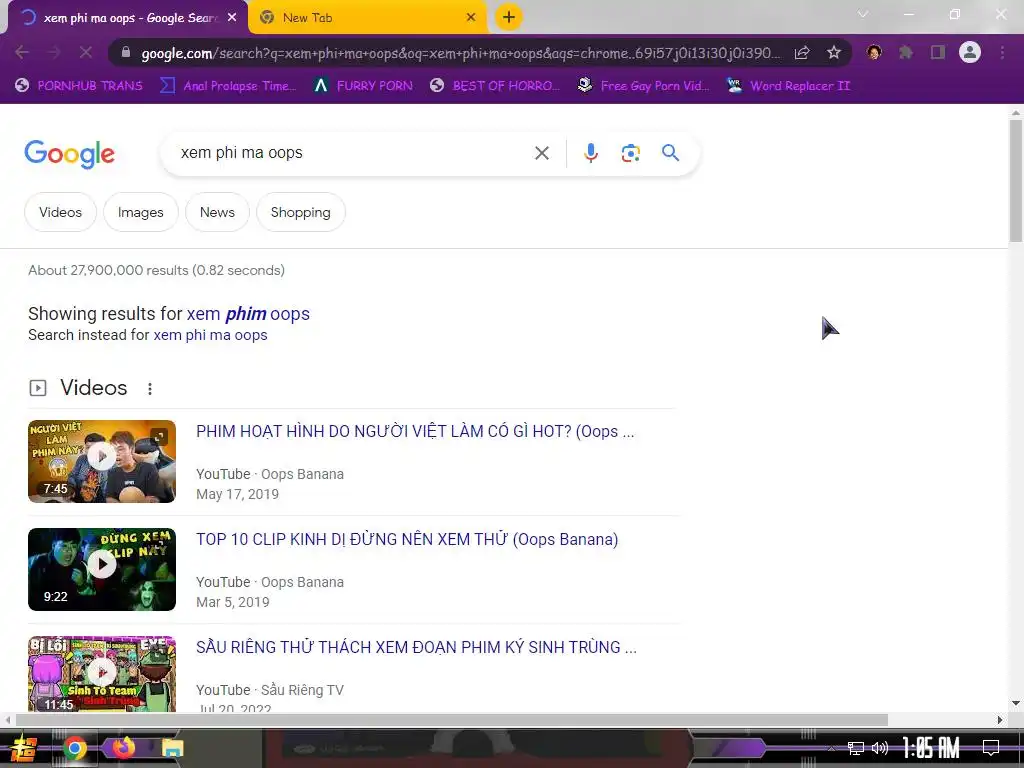Open the Word Replacer II bookmark

[789, 86]
